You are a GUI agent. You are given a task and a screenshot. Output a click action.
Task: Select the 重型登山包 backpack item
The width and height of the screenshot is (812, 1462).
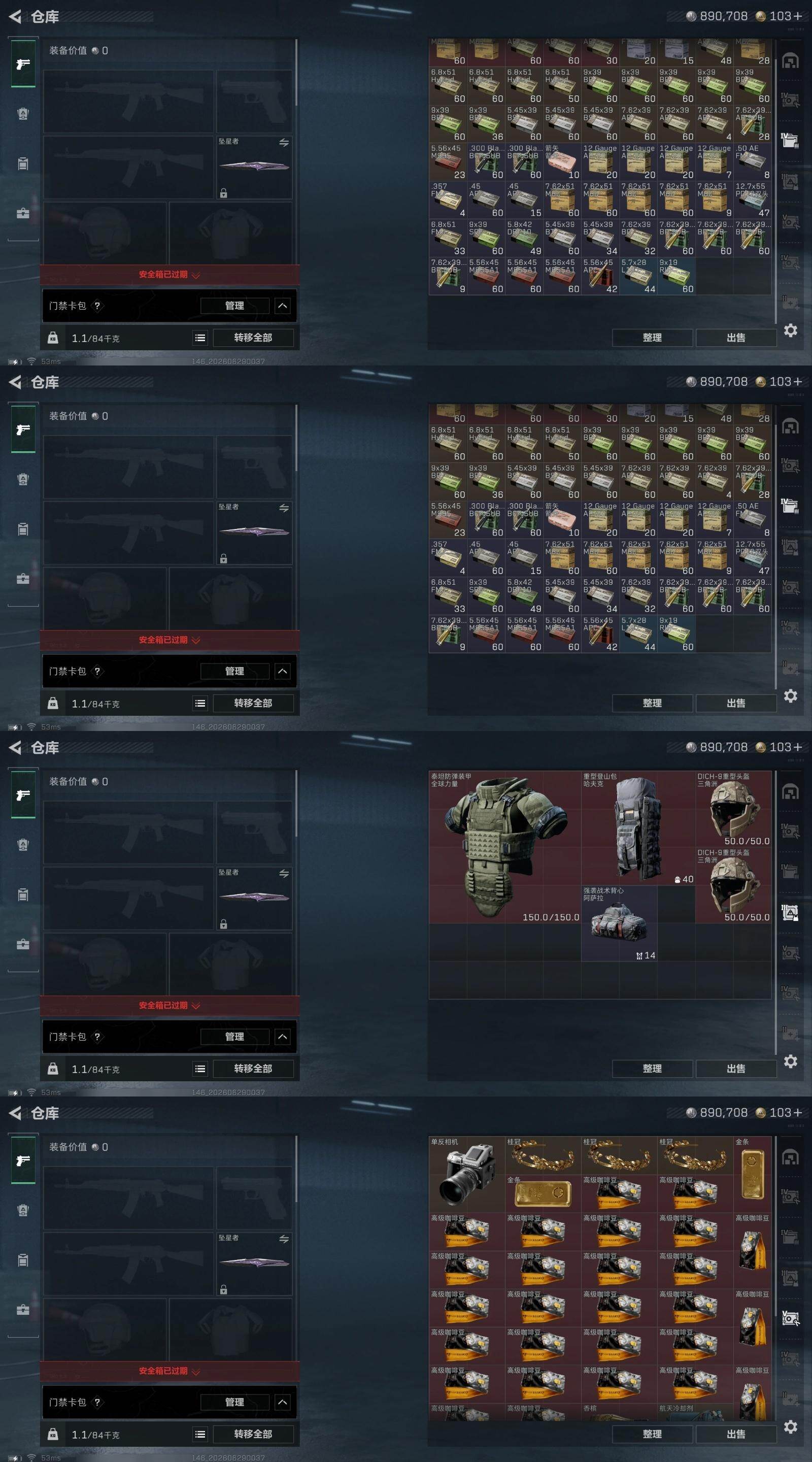638,828
